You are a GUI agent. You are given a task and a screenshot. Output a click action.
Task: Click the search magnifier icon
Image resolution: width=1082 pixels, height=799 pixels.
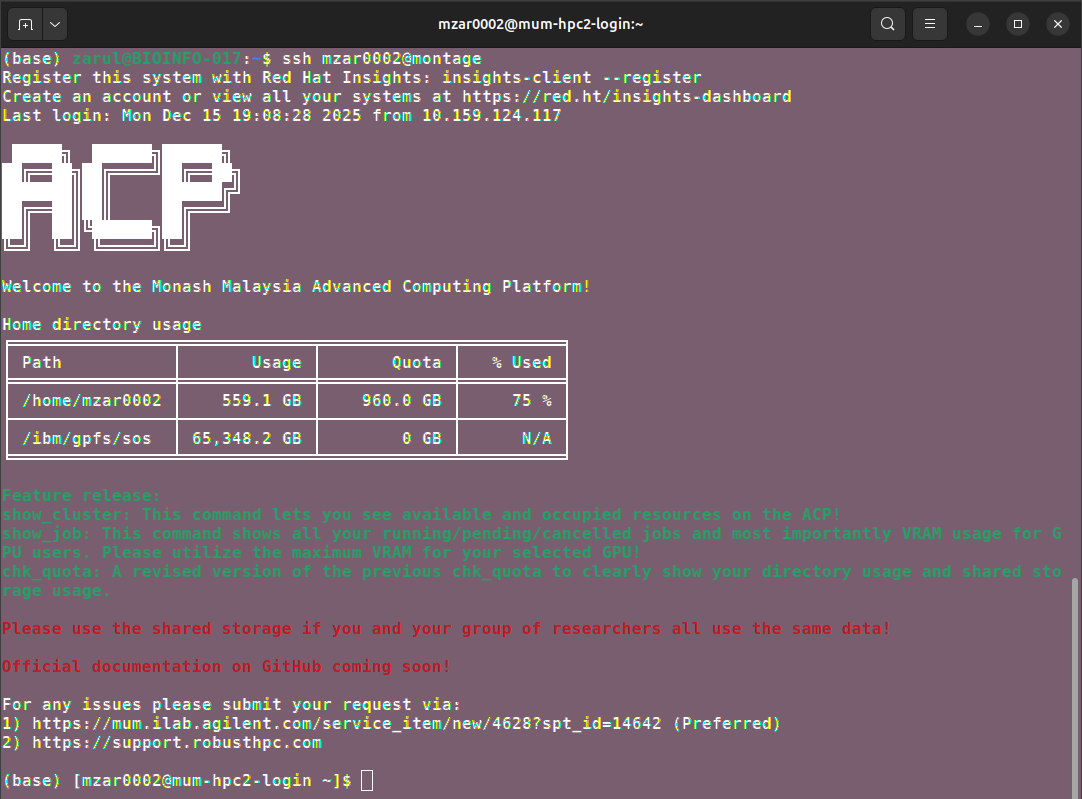(887, 24)
